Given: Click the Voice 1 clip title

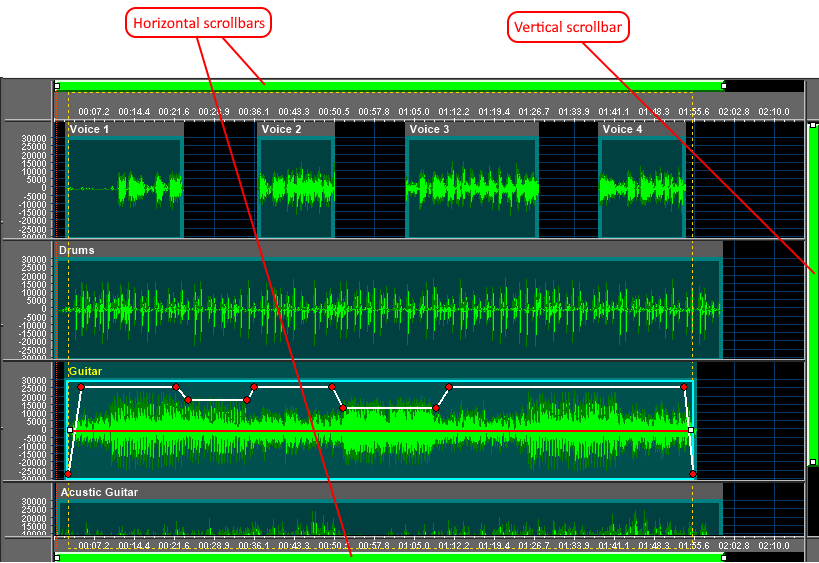Looking at the screenshot, I should [89, 129].
